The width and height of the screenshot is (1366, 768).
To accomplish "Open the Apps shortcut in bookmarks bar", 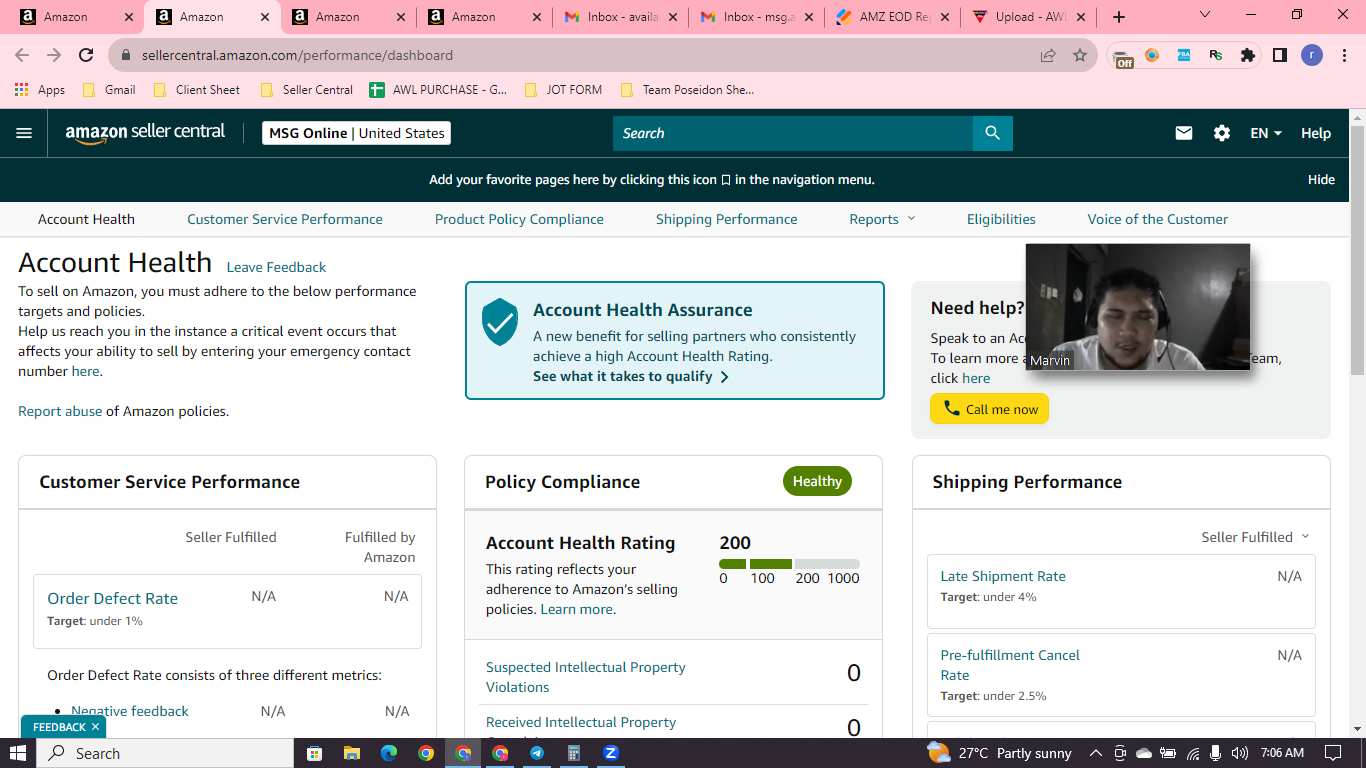I will [40, 90].
